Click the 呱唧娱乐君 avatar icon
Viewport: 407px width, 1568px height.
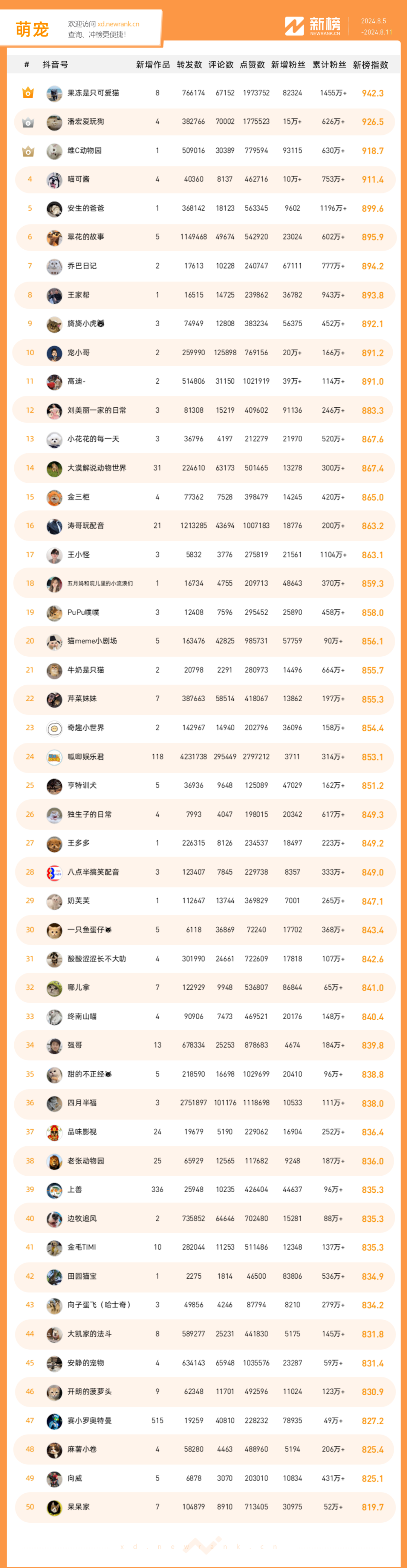point(54,757)
